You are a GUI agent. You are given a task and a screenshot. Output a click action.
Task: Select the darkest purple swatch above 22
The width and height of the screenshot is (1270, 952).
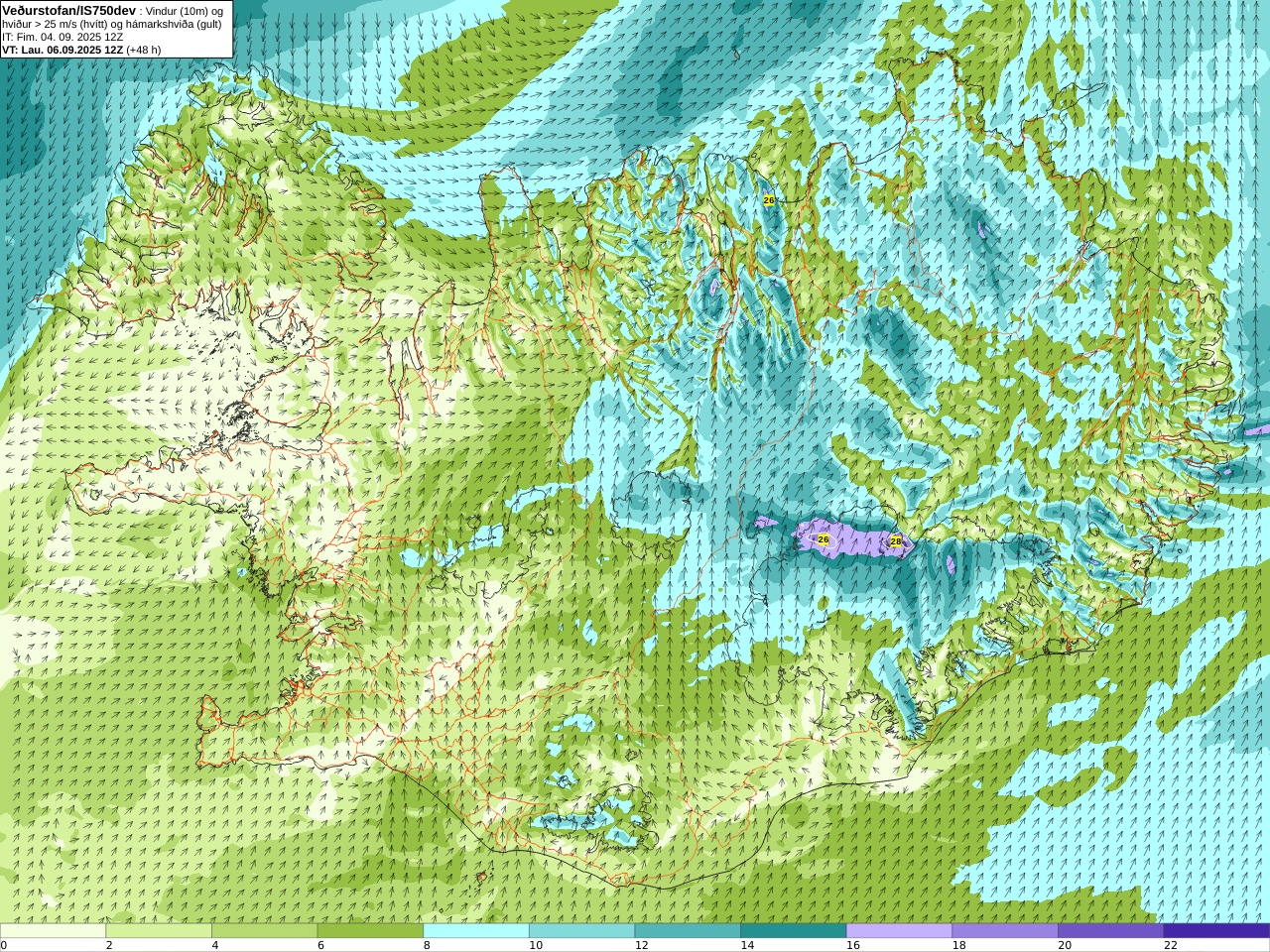(x=1216, y=931)
